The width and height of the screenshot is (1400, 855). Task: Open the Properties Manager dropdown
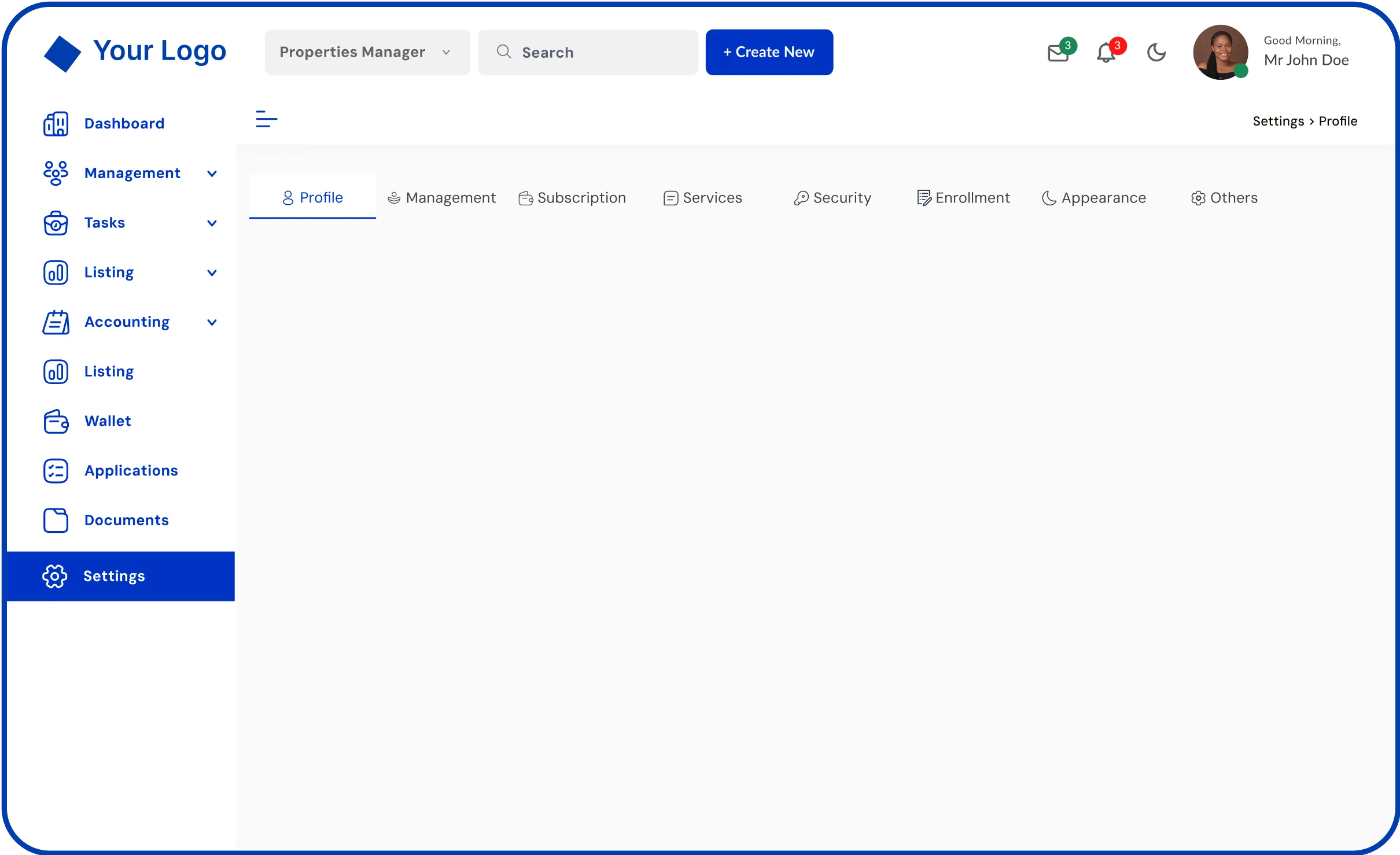367,52
